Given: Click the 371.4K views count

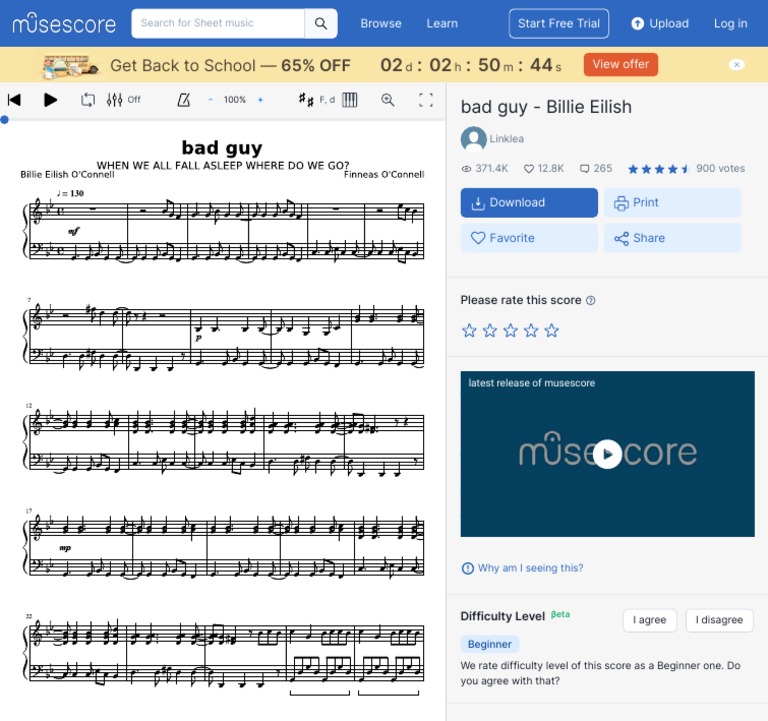Looking at the screenshot, I should [484, 168].
